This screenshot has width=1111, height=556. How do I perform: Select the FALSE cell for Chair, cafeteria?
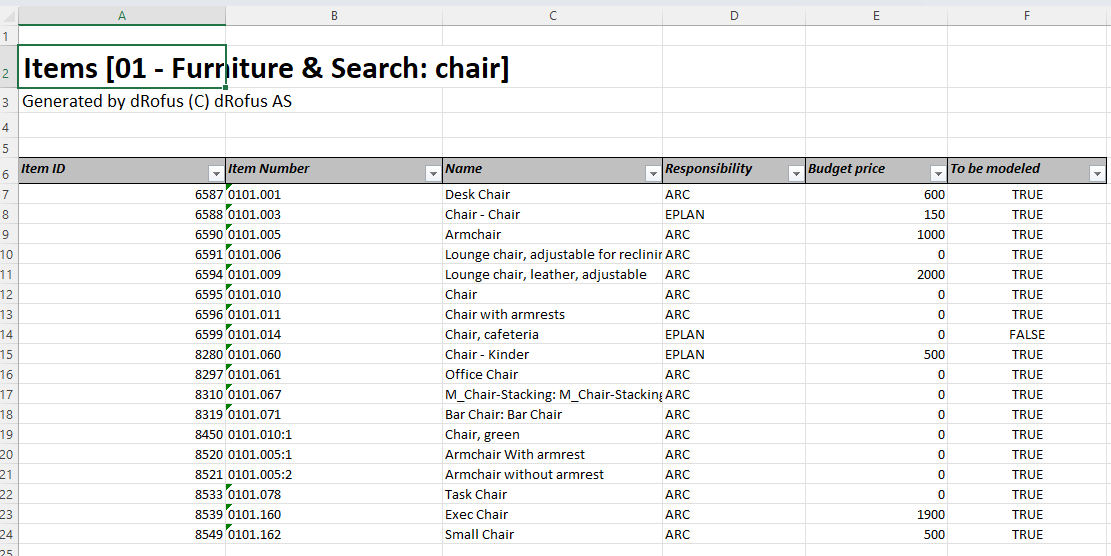tap(1027, 334)
